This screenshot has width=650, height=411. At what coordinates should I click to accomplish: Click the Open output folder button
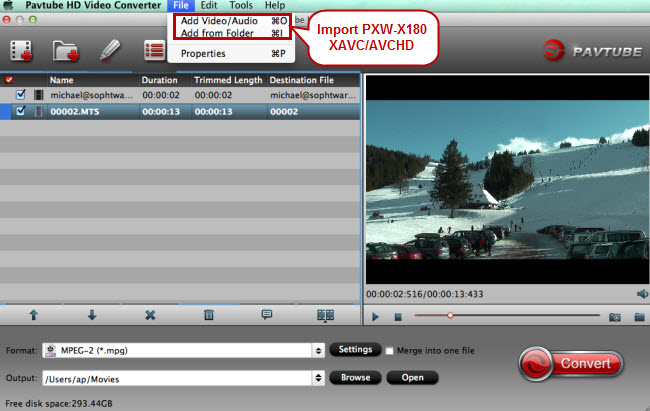point(412,377)
